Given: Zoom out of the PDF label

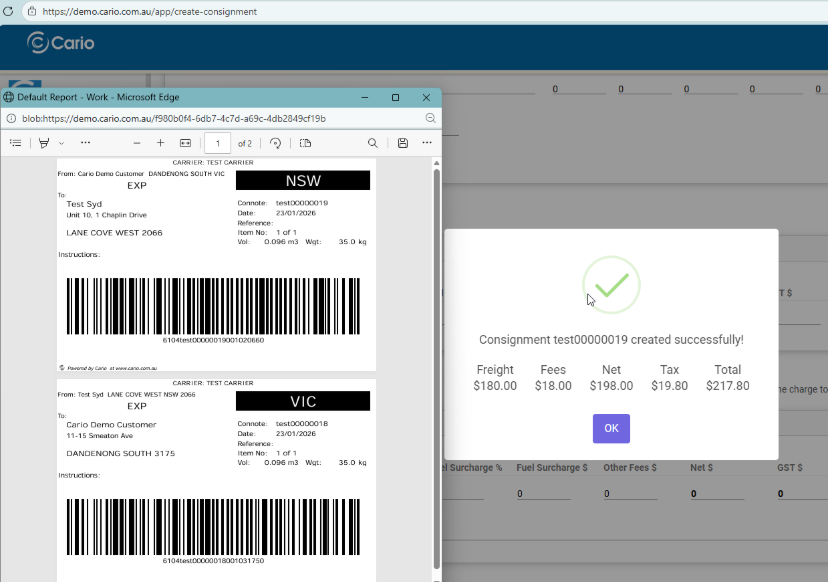Looking at the screenshot, I should click(x=137, y=143).
